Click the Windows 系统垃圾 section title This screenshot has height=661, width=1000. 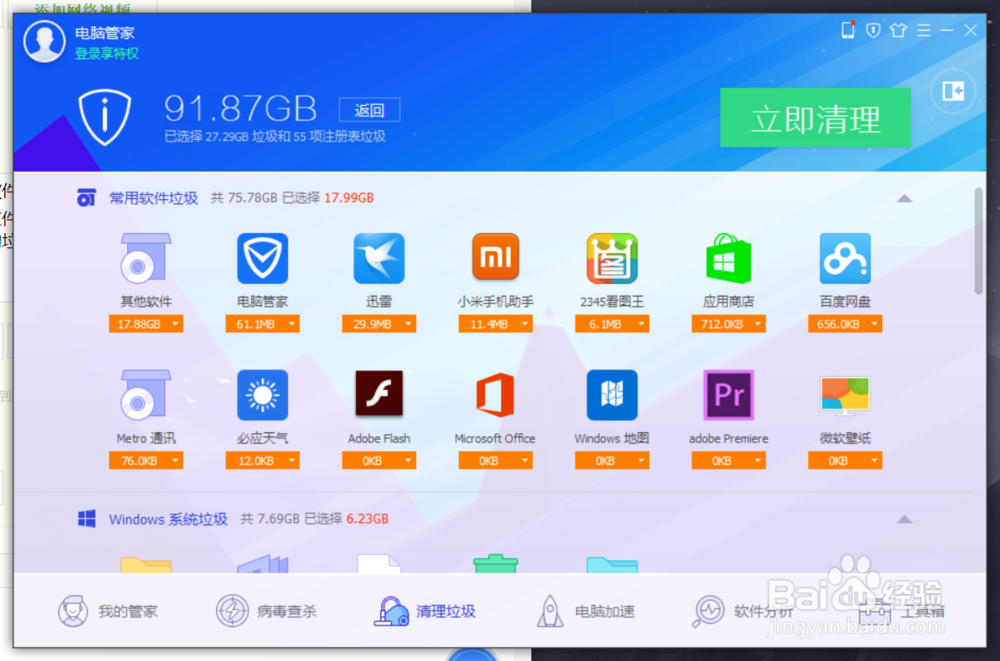pos(168,519)
